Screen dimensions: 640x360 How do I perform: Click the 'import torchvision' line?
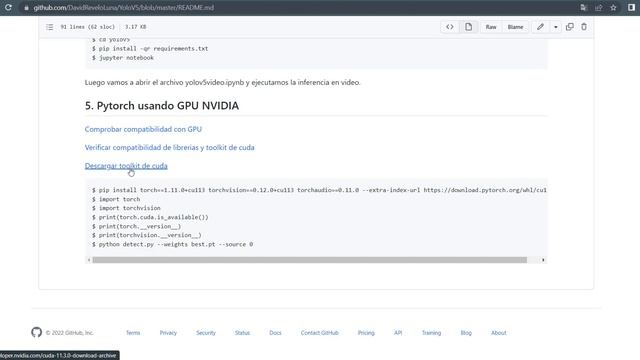click(126, 208)
